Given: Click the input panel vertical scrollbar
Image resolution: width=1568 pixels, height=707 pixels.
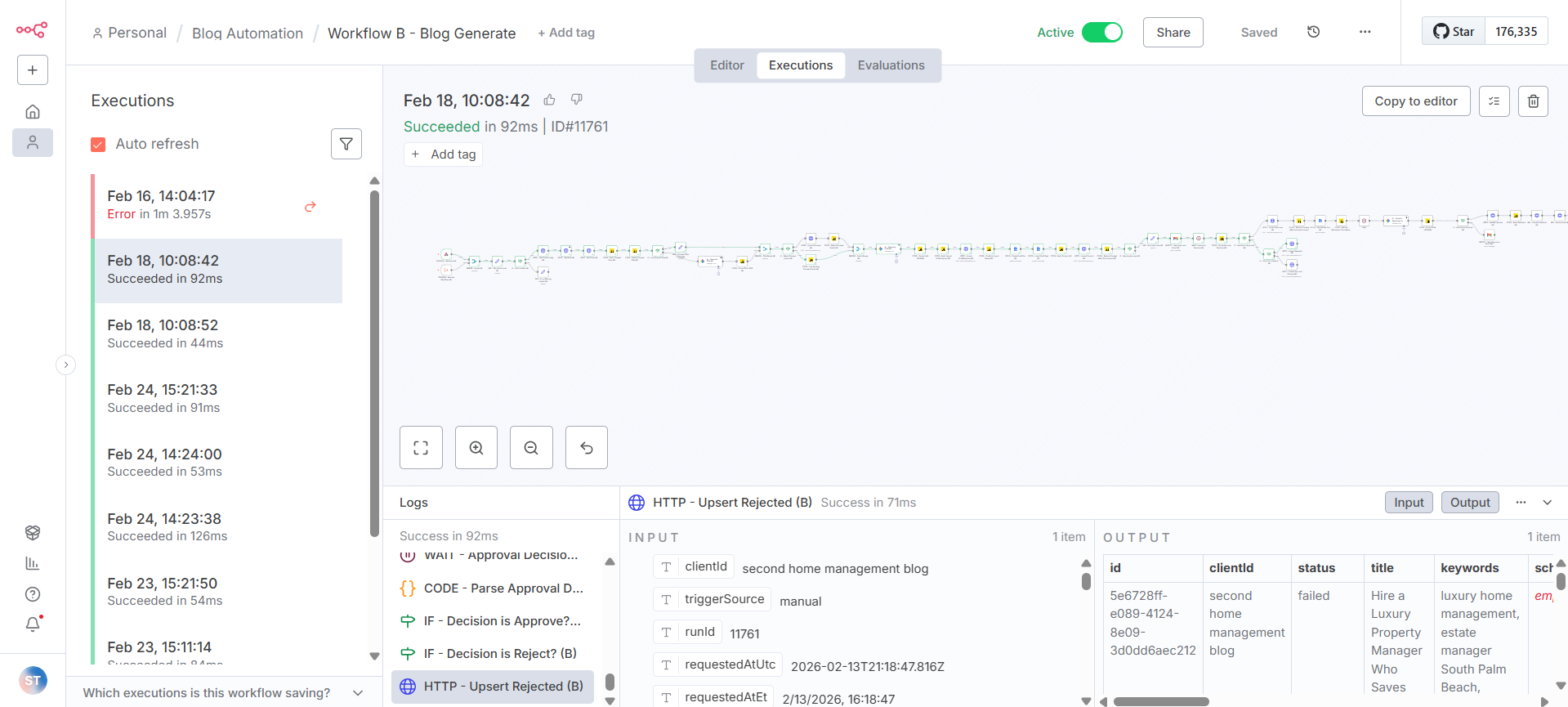Looking at the screenshot, I should point(1086,581).
